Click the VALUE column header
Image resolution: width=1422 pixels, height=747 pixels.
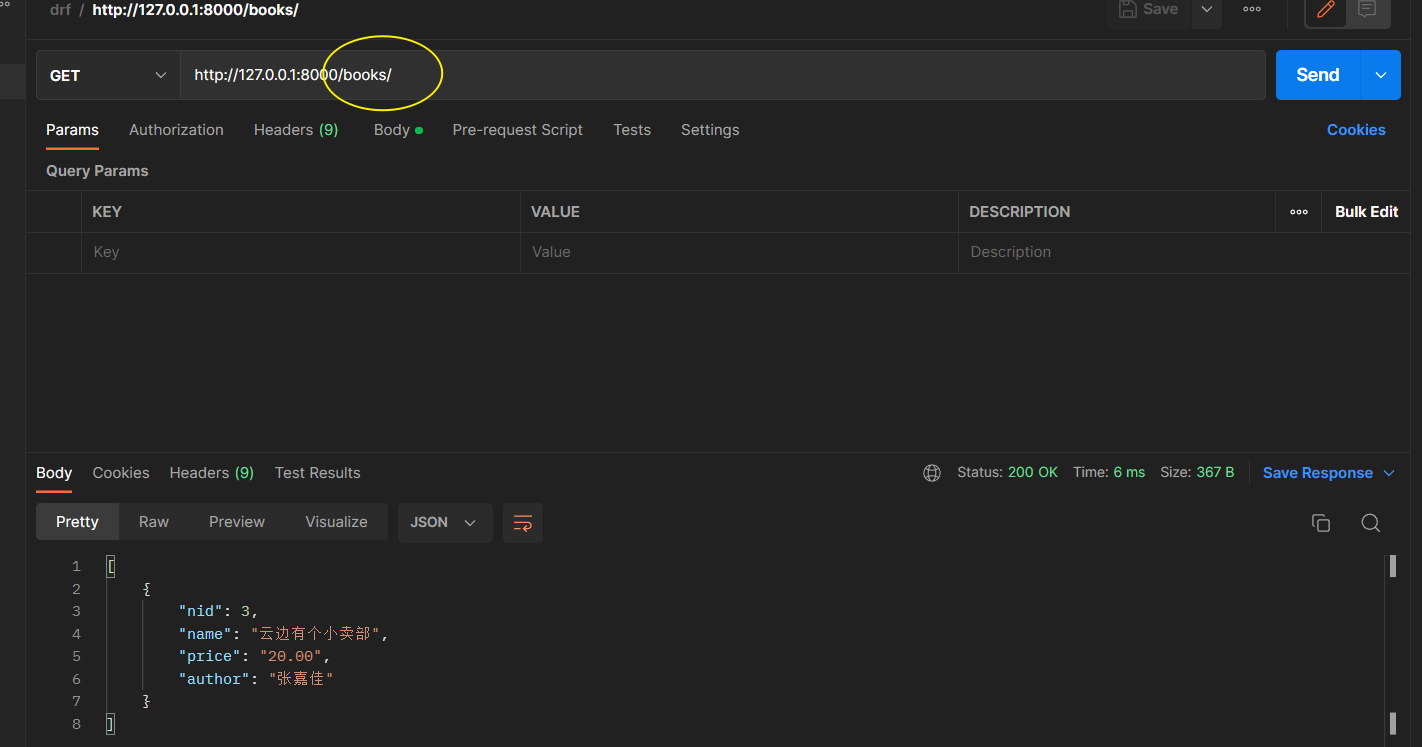555,212
